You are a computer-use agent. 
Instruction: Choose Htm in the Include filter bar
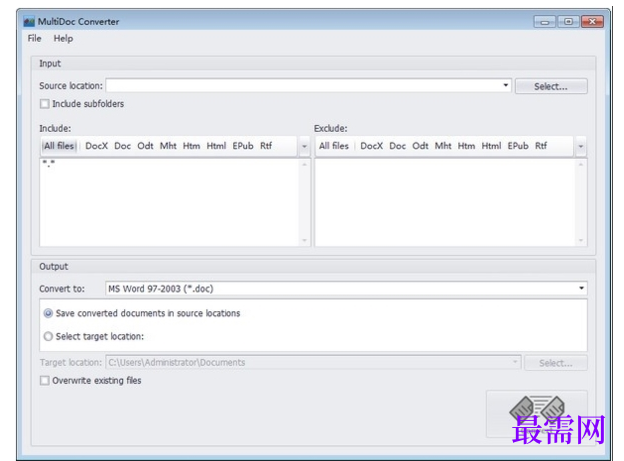(x=191, y=146)
